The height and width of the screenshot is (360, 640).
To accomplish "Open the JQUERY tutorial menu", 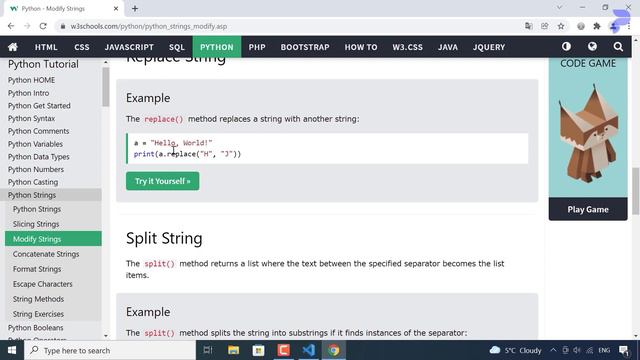I will tap(489, 47).
